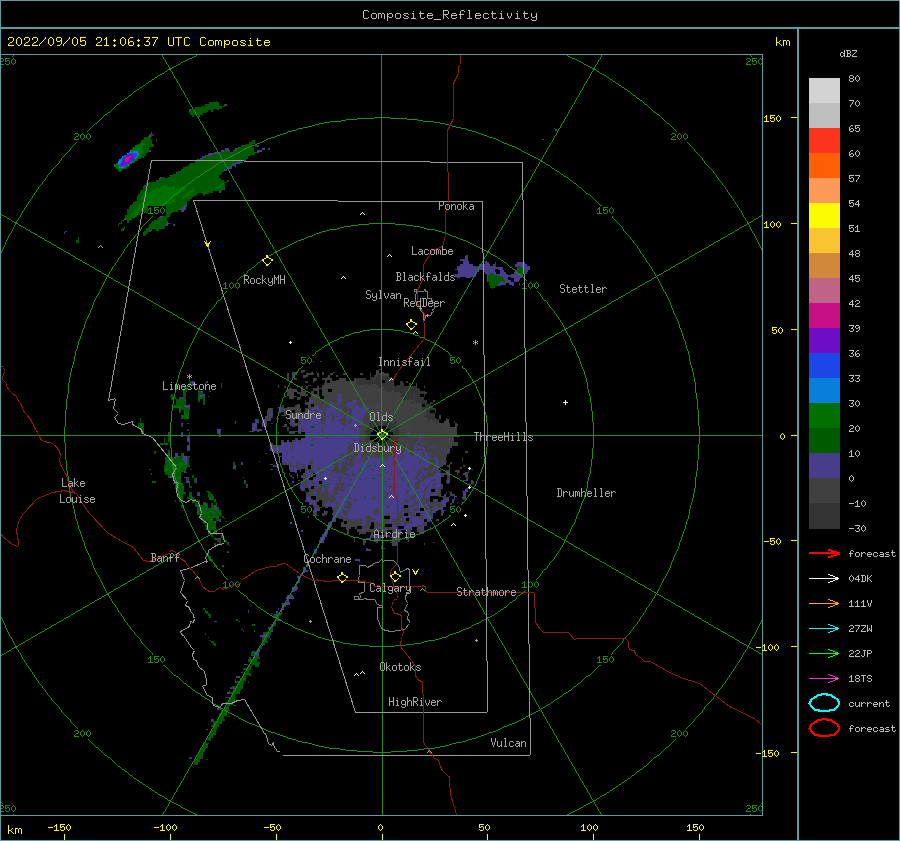Click the radar-center diamond marker below Olds
Image resolution: width=900 pixels, height=841 pixels.
point(382,435)
